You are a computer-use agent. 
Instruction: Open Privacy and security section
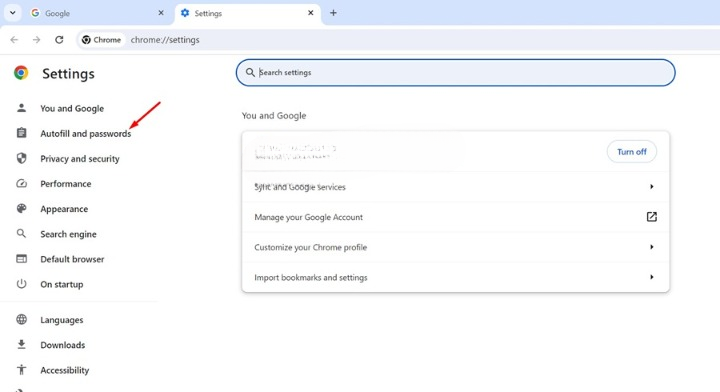pyautogui.click(x=79, y=159)
